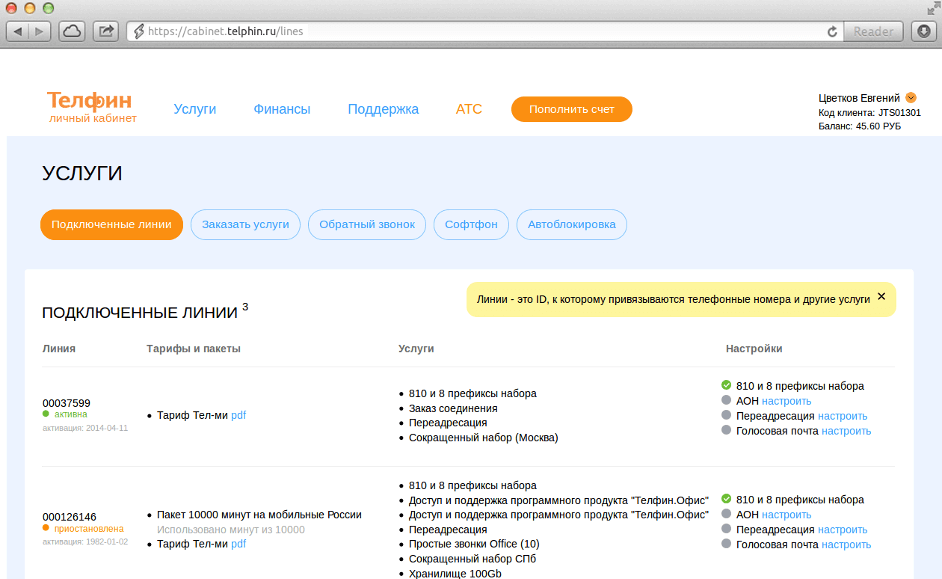
Task: Click the Reader button in address bar
Action: [873, 31]
